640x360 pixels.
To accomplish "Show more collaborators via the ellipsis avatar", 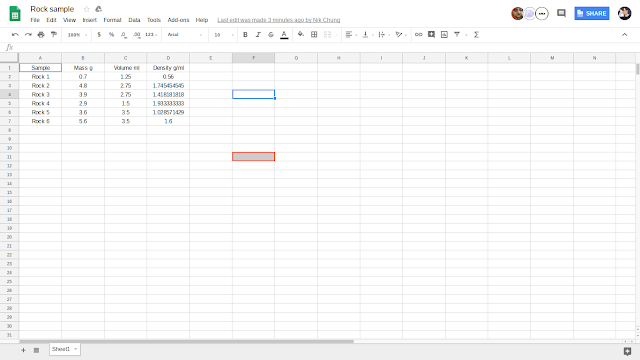I will click(x=542, y=13).
